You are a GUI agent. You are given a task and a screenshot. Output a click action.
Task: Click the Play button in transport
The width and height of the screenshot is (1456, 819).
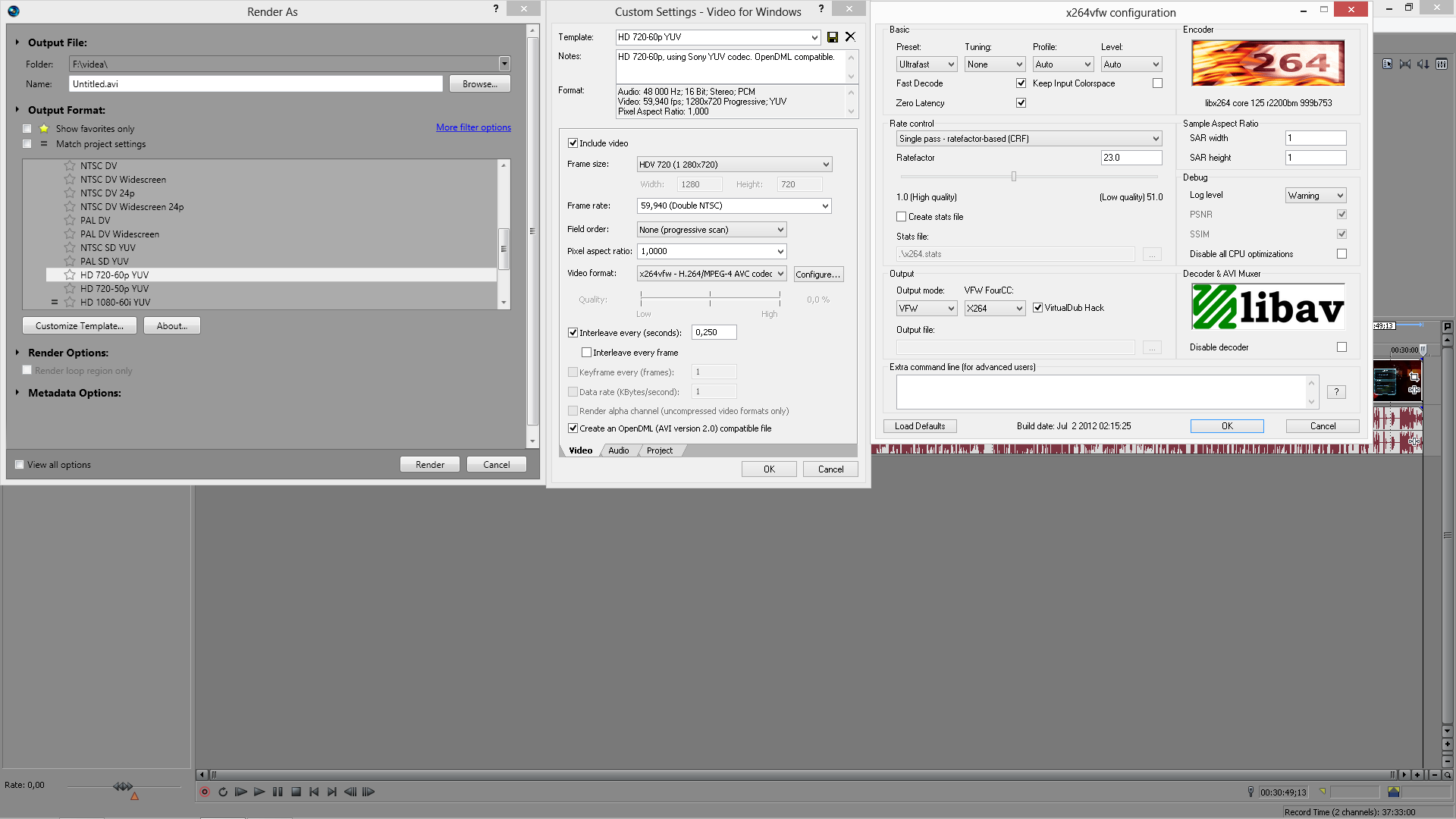[x=259, y=792]
